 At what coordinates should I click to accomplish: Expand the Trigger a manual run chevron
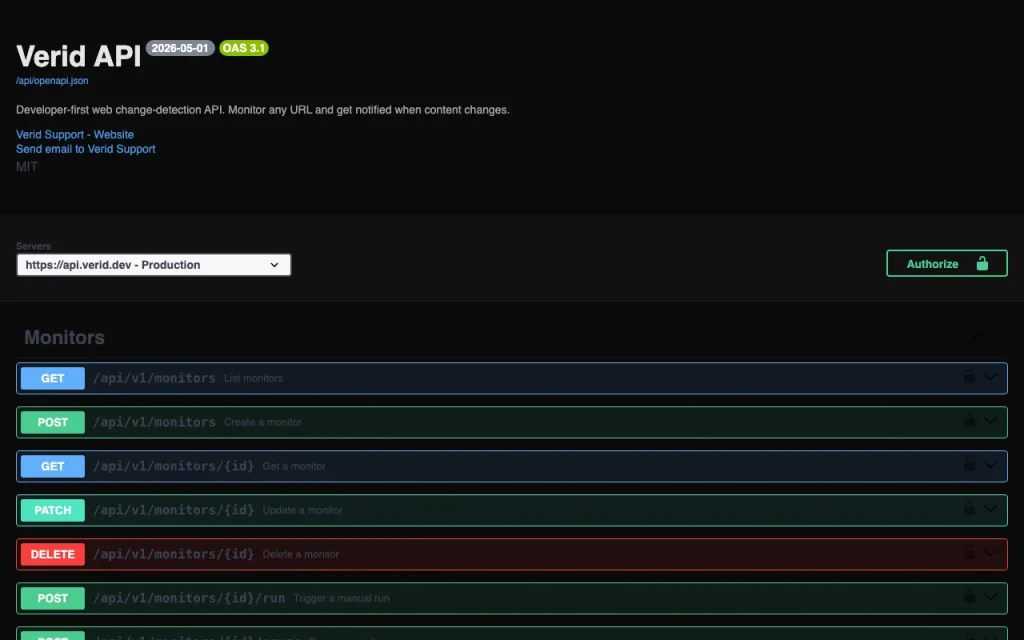[x=991, y=597]
